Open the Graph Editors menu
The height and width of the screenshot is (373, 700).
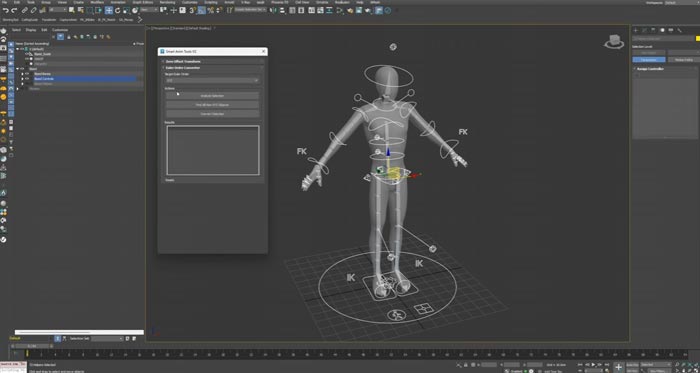[143, 2]
